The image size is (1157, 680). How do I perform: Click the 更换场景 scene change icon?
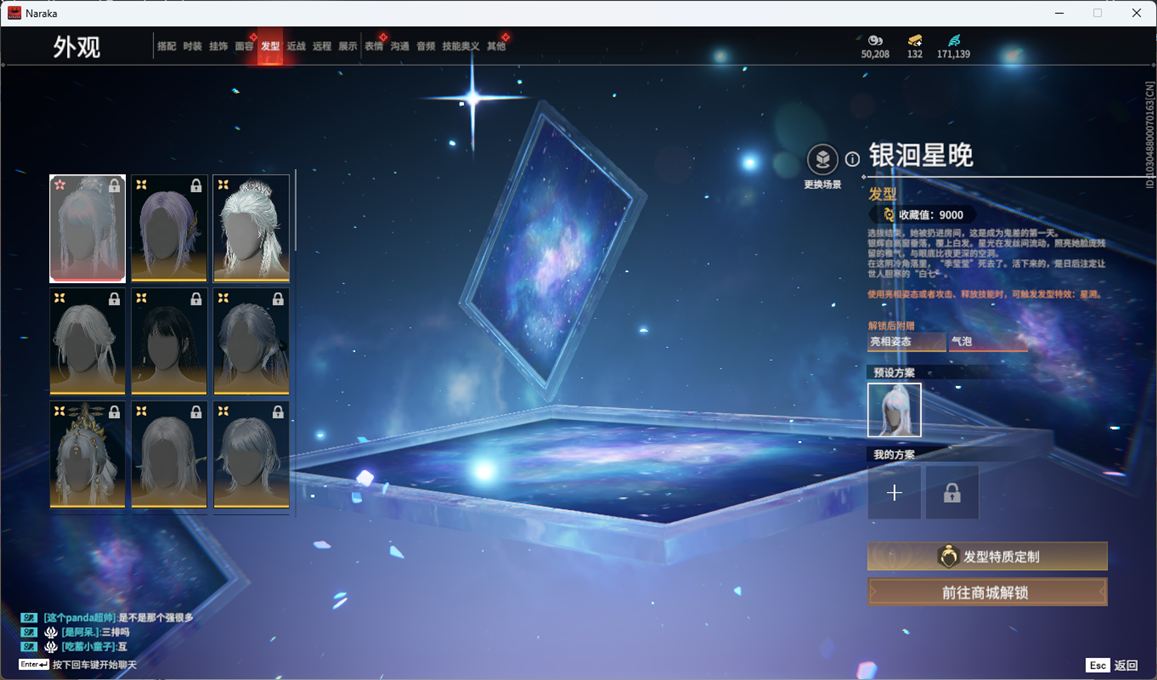pyautogui.click(x=822, y=159)
